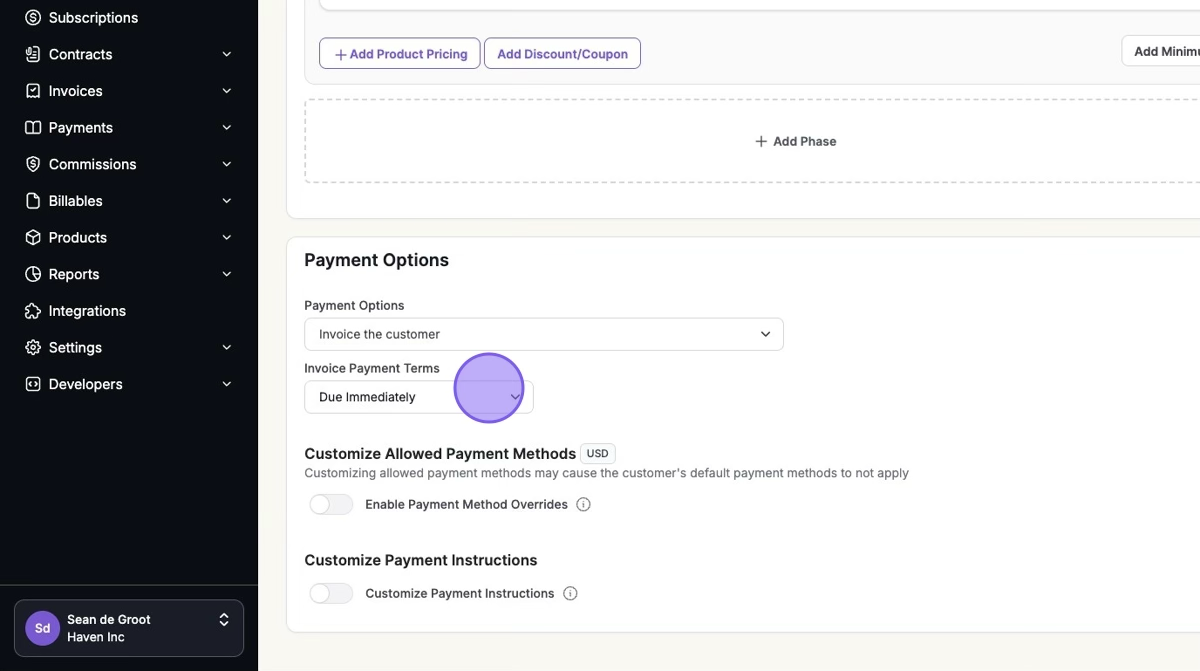The height and width of the screenshot is (671, 1200).
Task: Click the Contracts document icon
Action: tap(33, 54)
